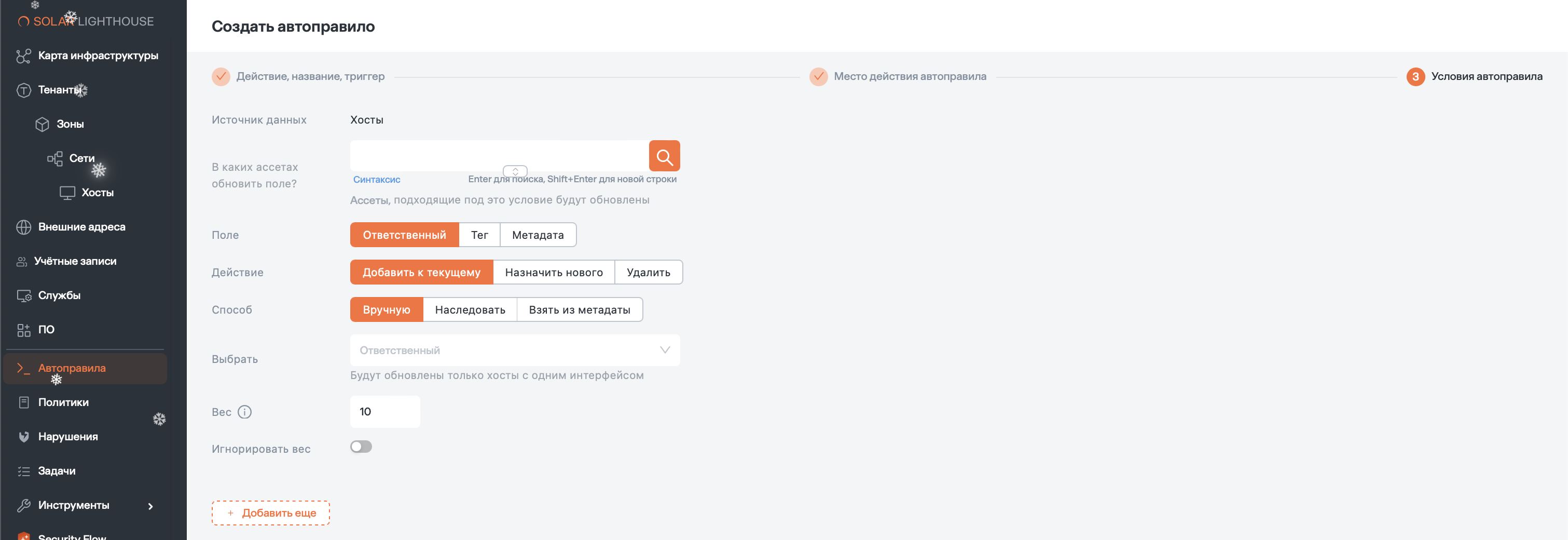The width and height of the screenshot is (1568, 540).
Task: Click the ПО apps icon
Action: point(23,330)
